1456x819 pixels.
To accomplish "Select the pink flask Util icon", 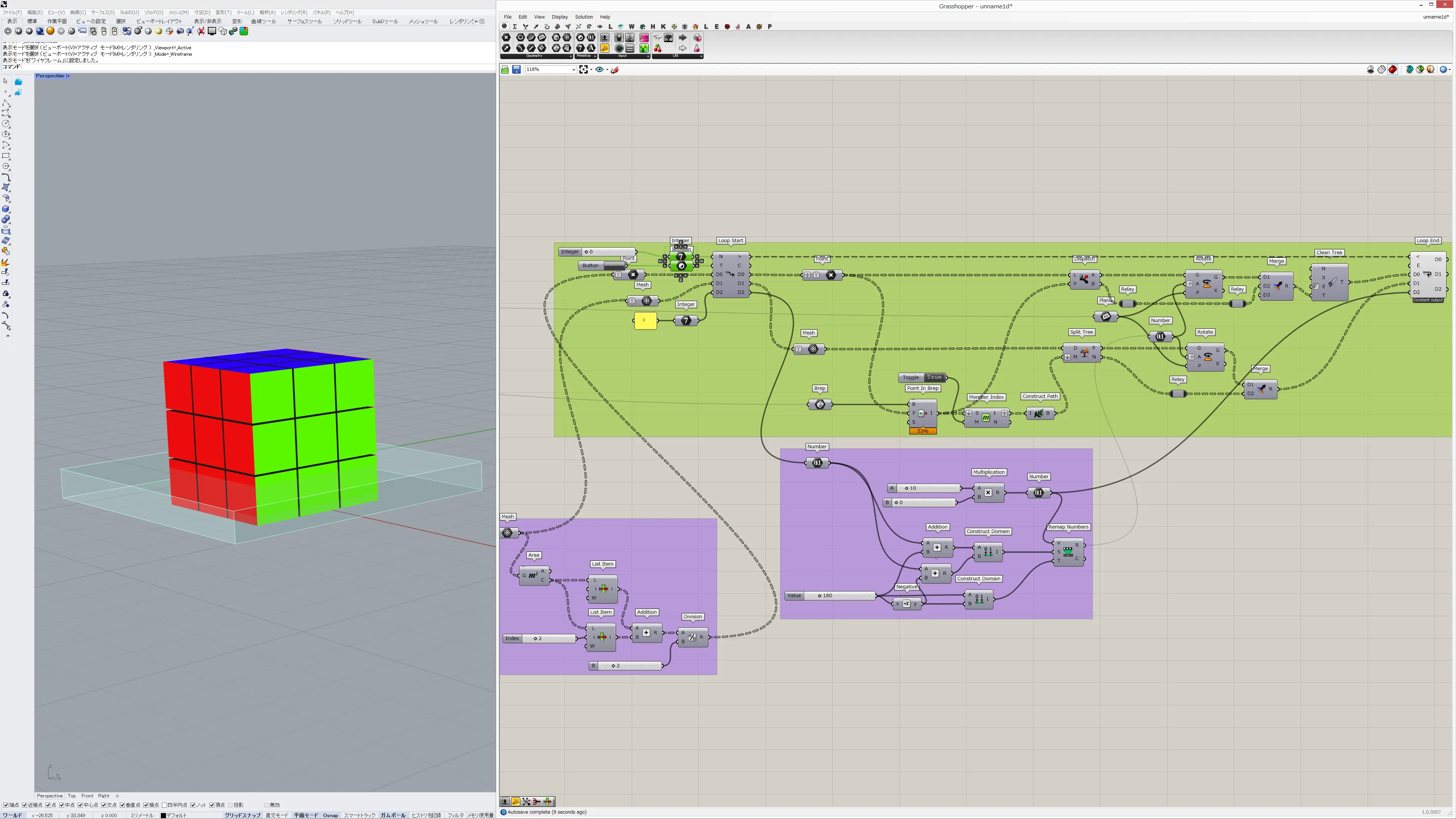I will pos(697,48).
